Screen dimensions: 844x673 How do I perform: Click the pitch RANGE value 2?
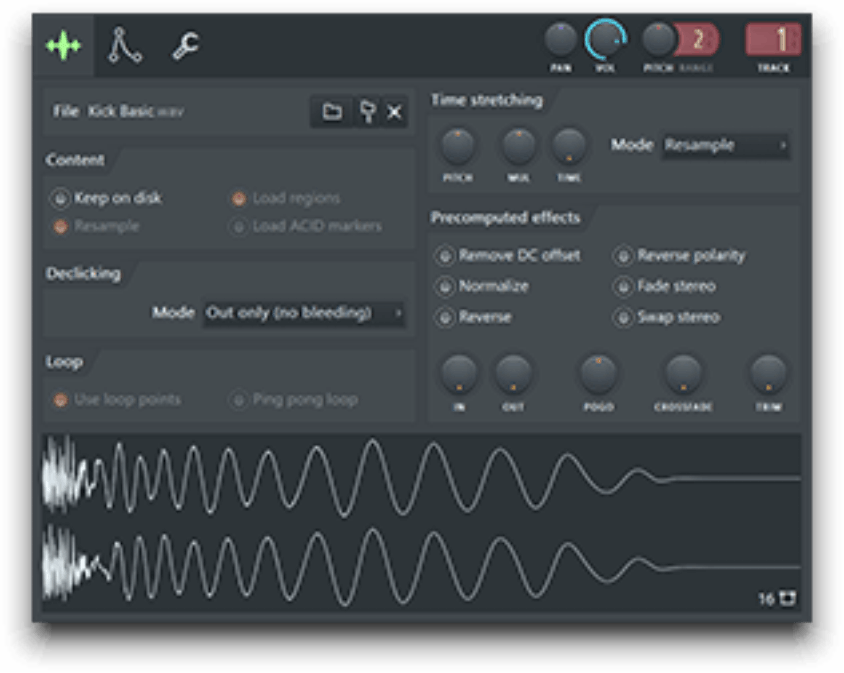click(697, 39)
